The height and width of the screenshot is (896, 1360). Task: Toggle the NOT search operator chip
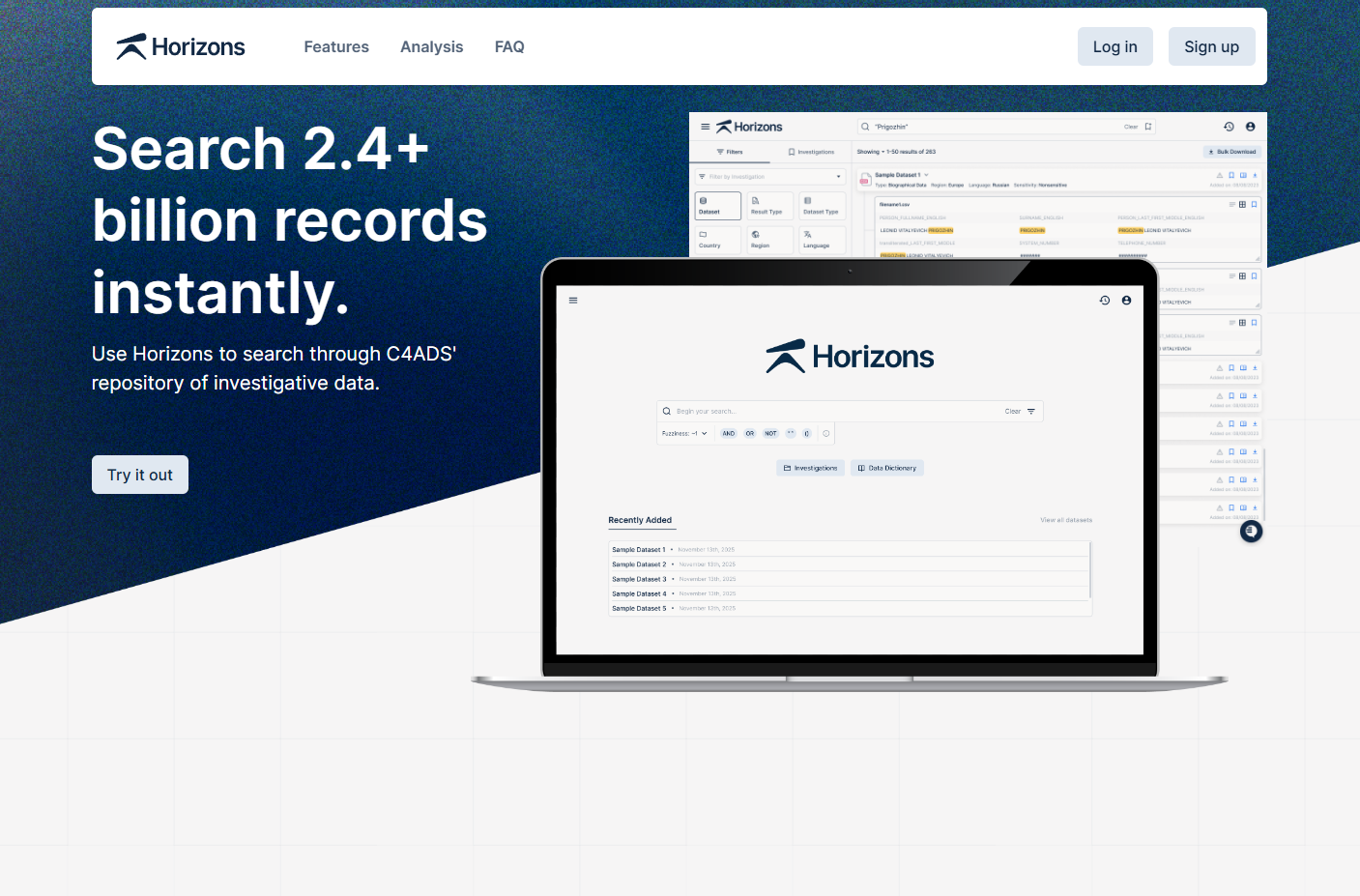770,433
